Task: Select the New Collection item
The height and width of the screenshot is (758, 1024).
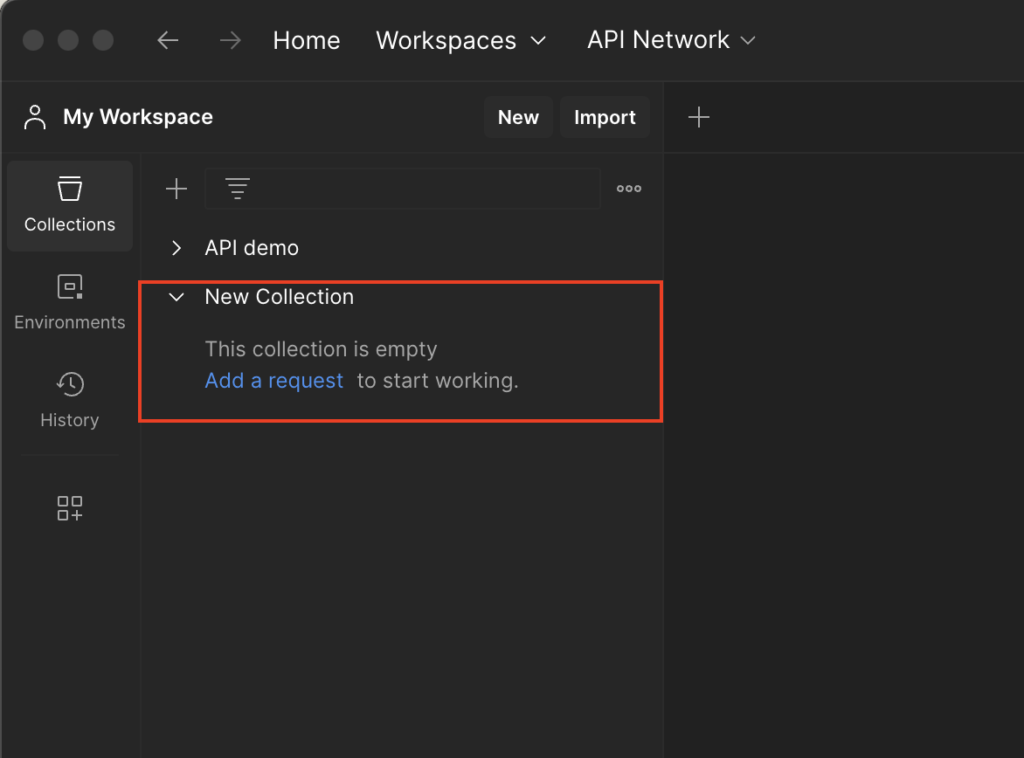Action: point(279,296)
